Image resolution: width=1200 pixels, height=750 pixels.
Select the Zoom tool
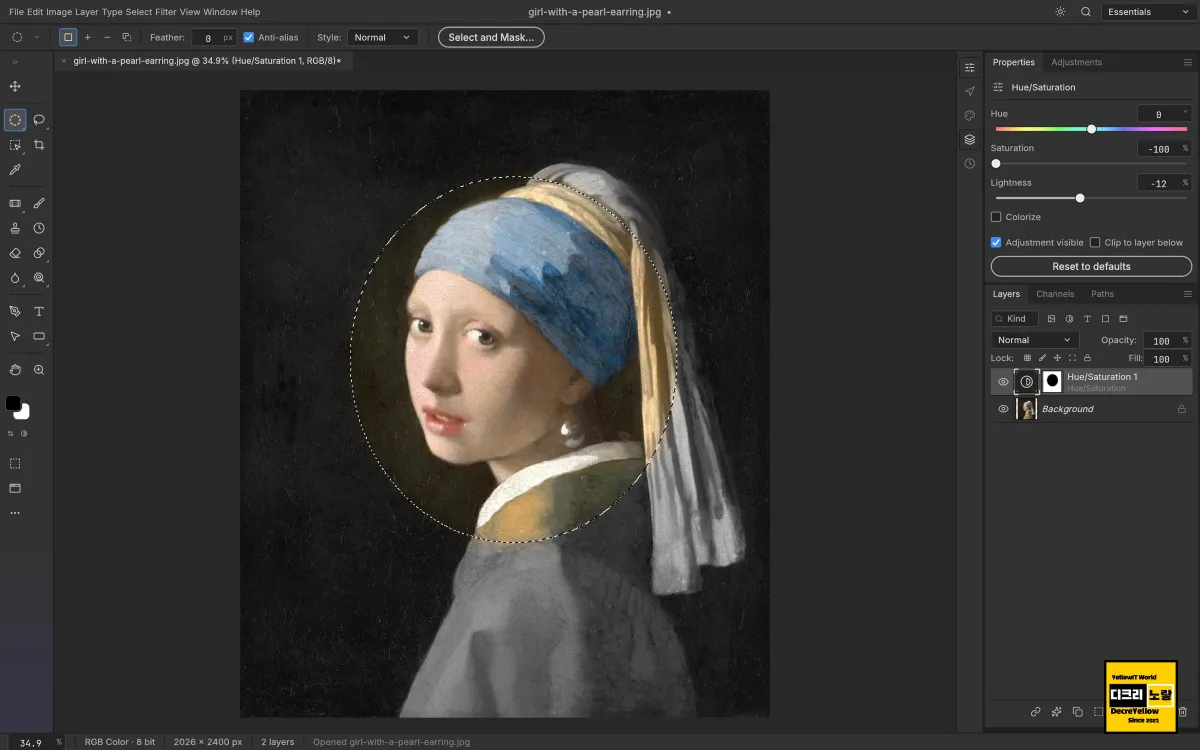coord(39,369)
